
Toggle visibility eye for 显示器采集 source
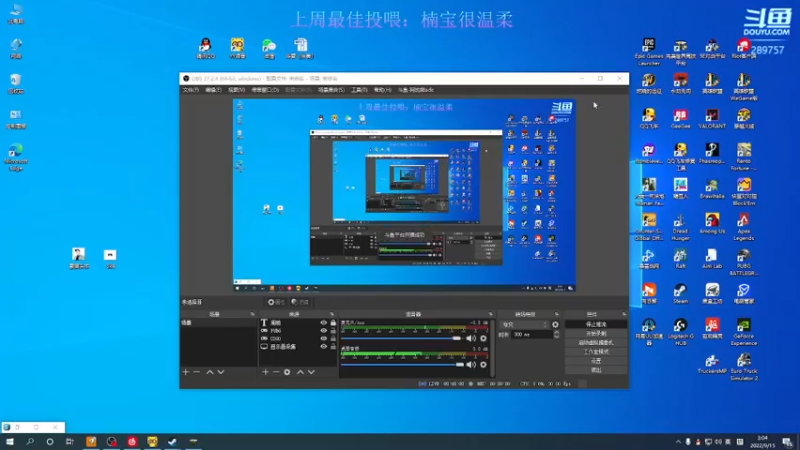pyautogui.click(x=323, y=346)
